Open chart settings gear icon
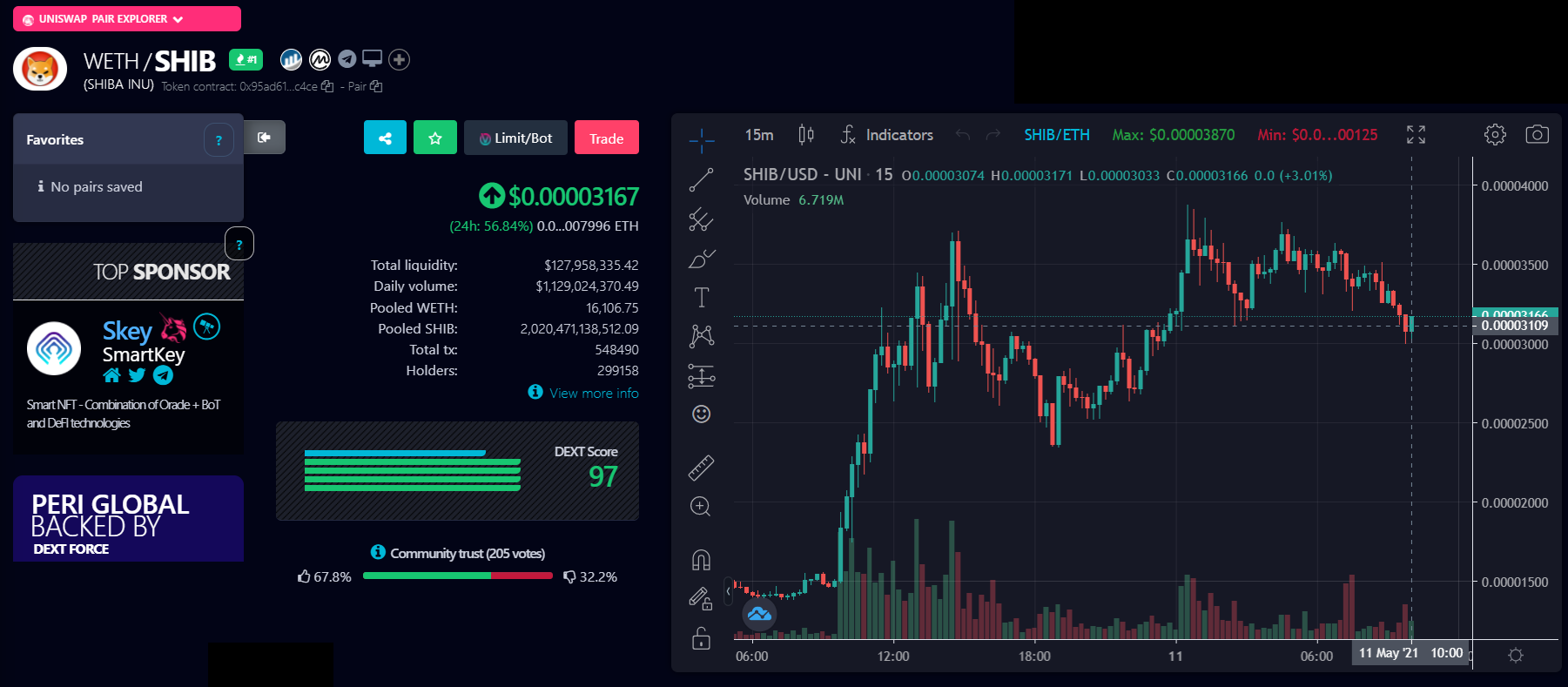 point(1495,135)
